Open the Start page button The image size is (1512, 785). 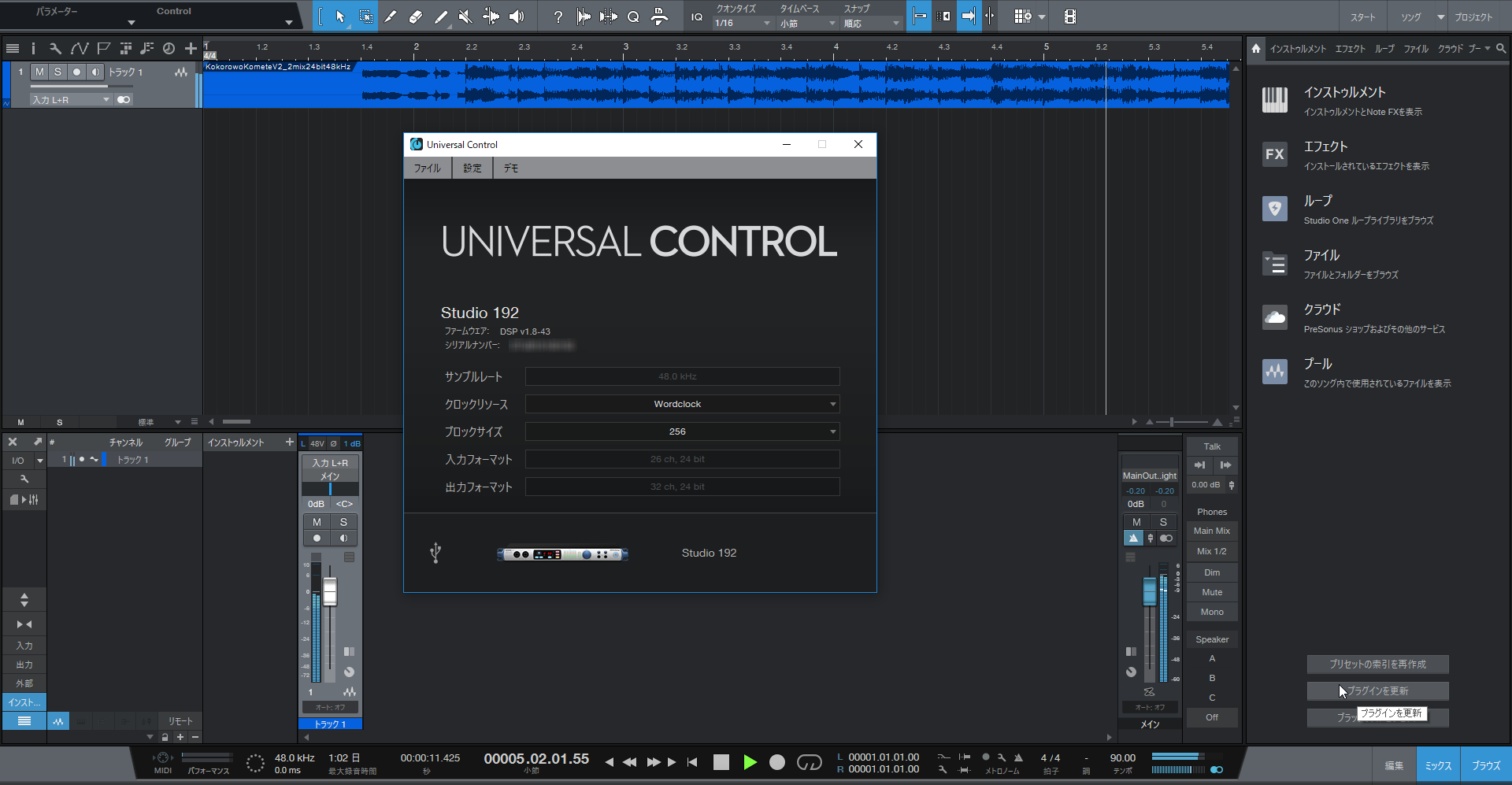[x=1363, y=17]
